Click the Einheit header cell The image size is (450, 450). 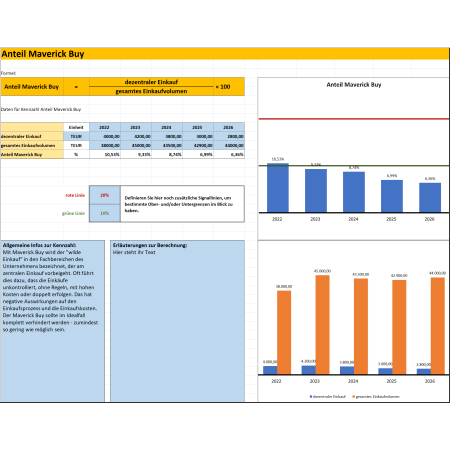76,127
